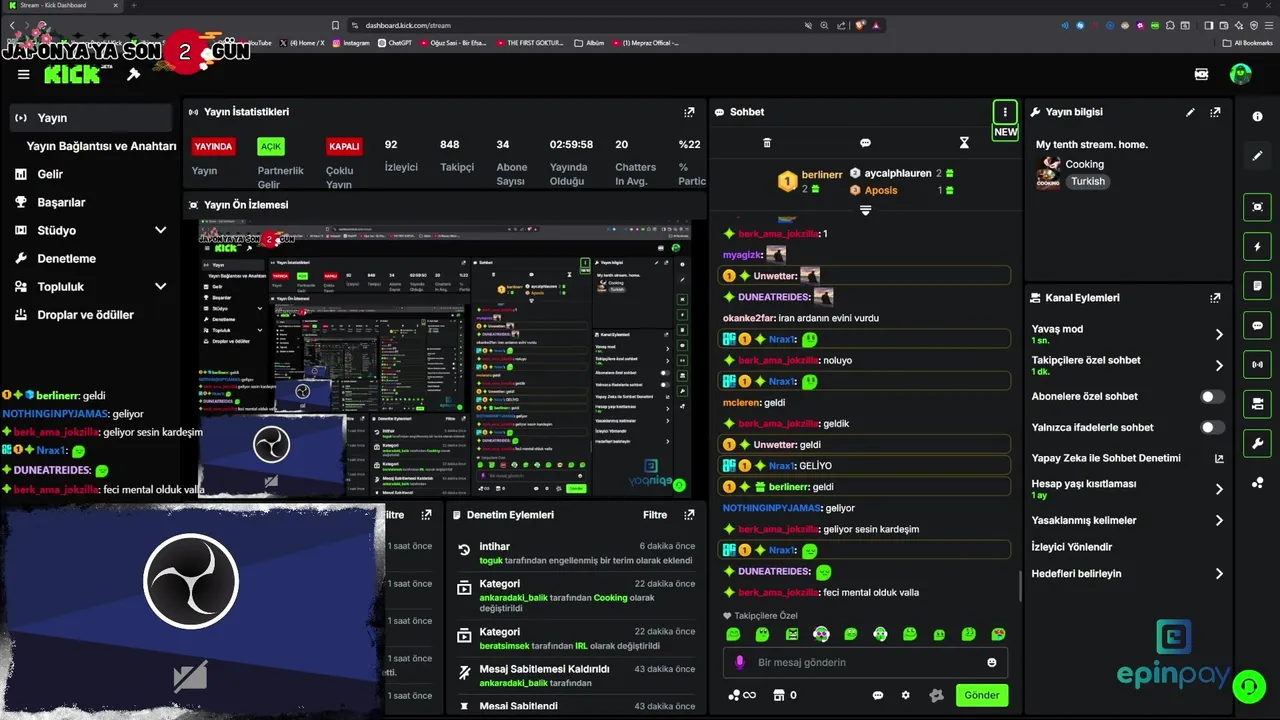Expand the Stüdyo sidebar section
Viewport: 1280px width, 720px height.
[x=160, y=230]
